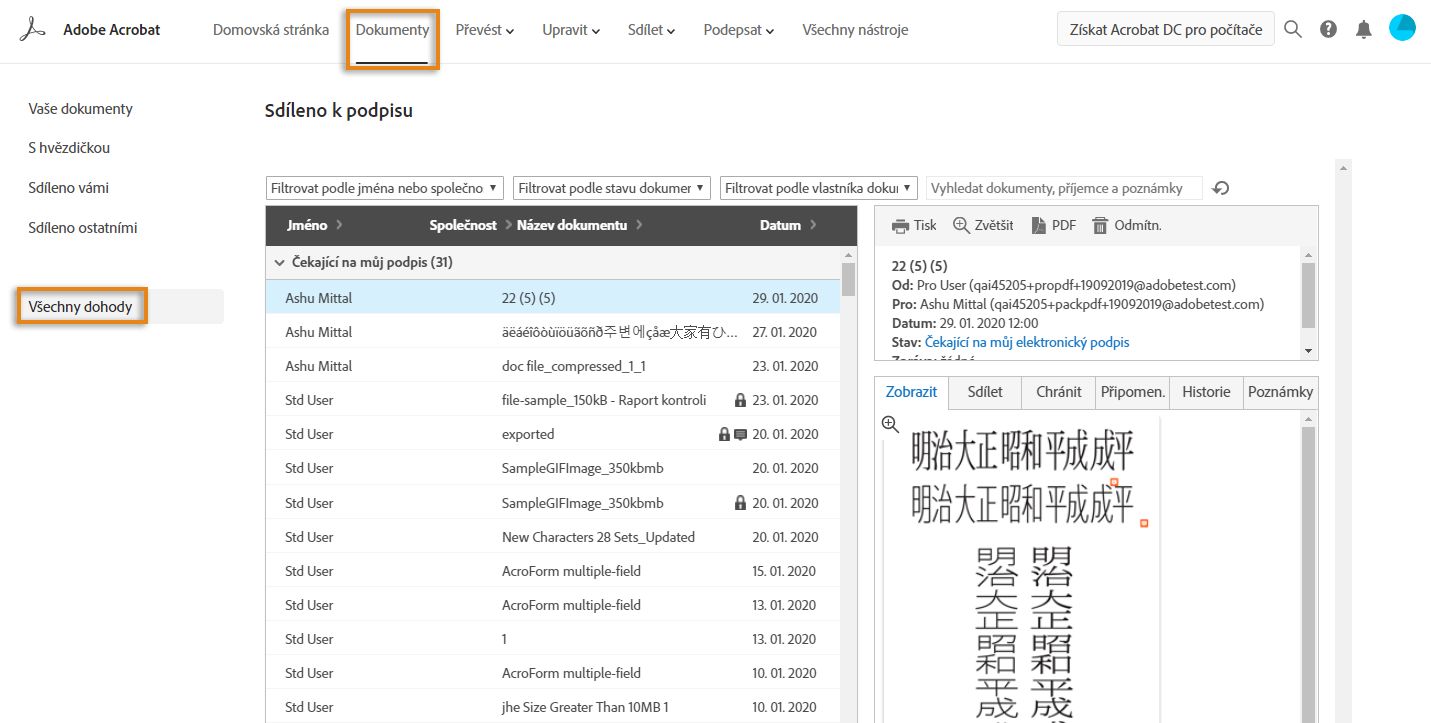
Task: Open the notifications bell
Action: click(x=1363, y=30)
